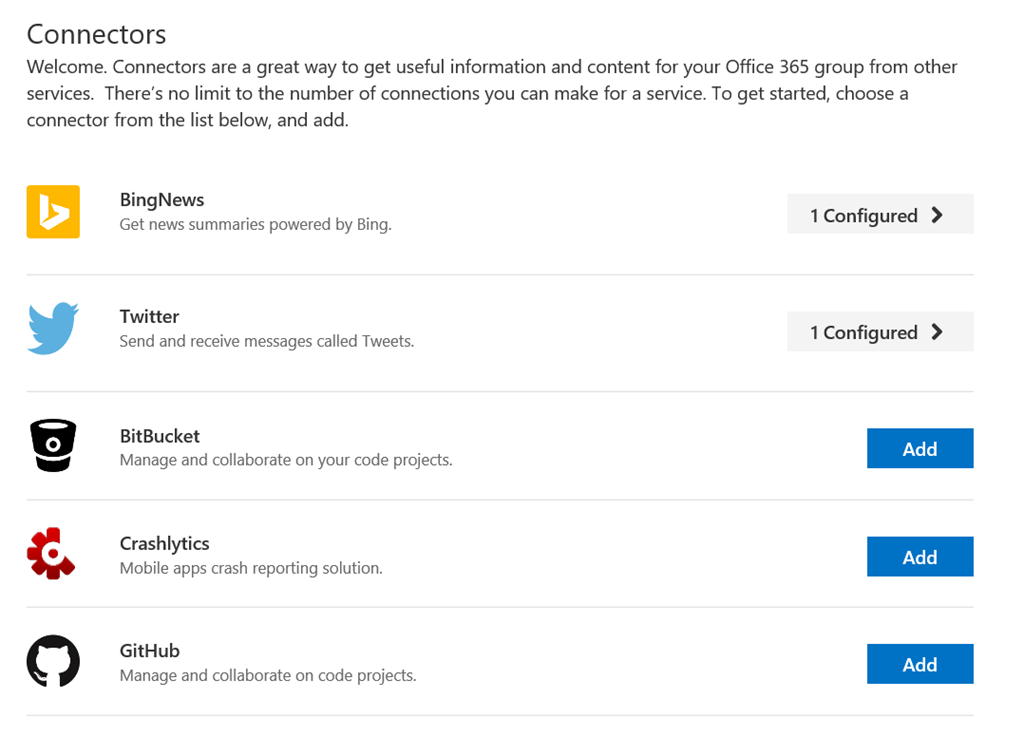
Task: Select the Crashlytics connector title
Action: pos(165,544)
